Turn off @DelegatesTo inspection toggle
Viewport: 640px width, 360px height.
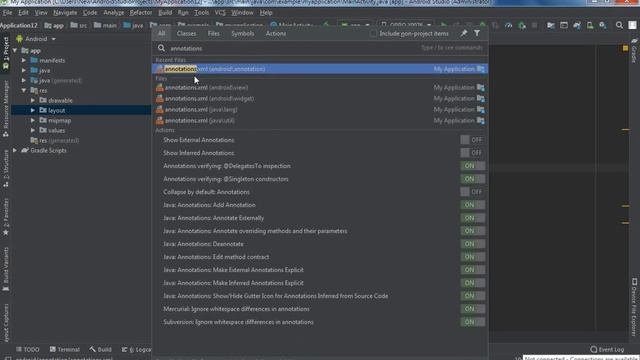(472, 166)
